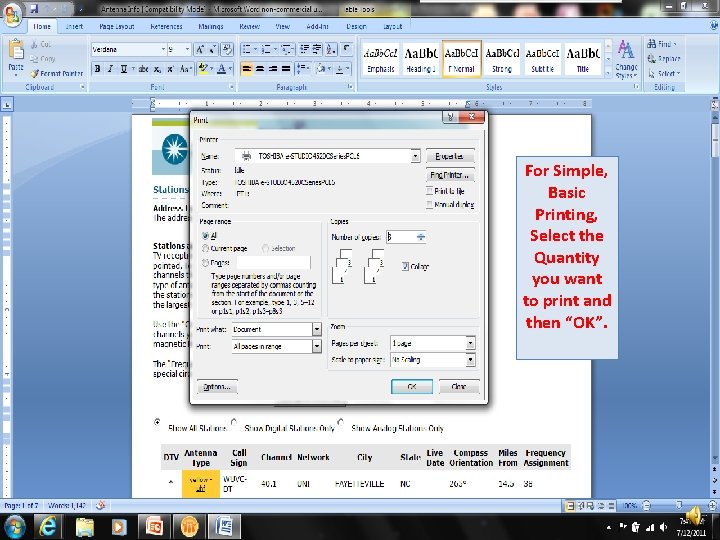This screenshot has width=720, height=540.
Task: Click the OK button in Print dialog
Action: (412, 387)
